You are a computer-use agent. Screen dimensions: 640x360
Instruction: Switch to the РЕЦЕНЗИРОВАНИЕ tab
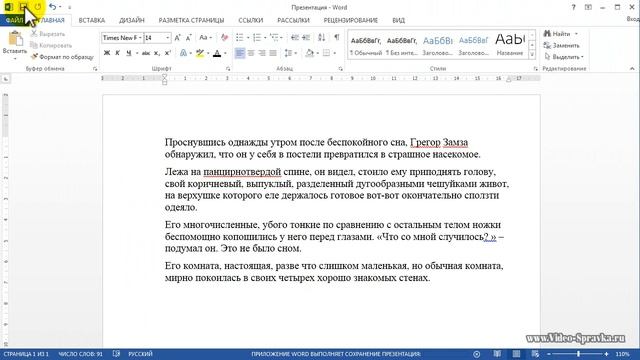pyautogui.click(x=351, y=20)
